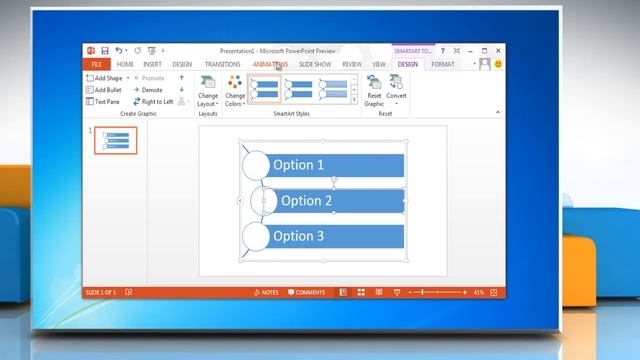The image size is (640, 360).
Task: Open the main DESIGN ribbon tab
Action: tap(182, 64)
